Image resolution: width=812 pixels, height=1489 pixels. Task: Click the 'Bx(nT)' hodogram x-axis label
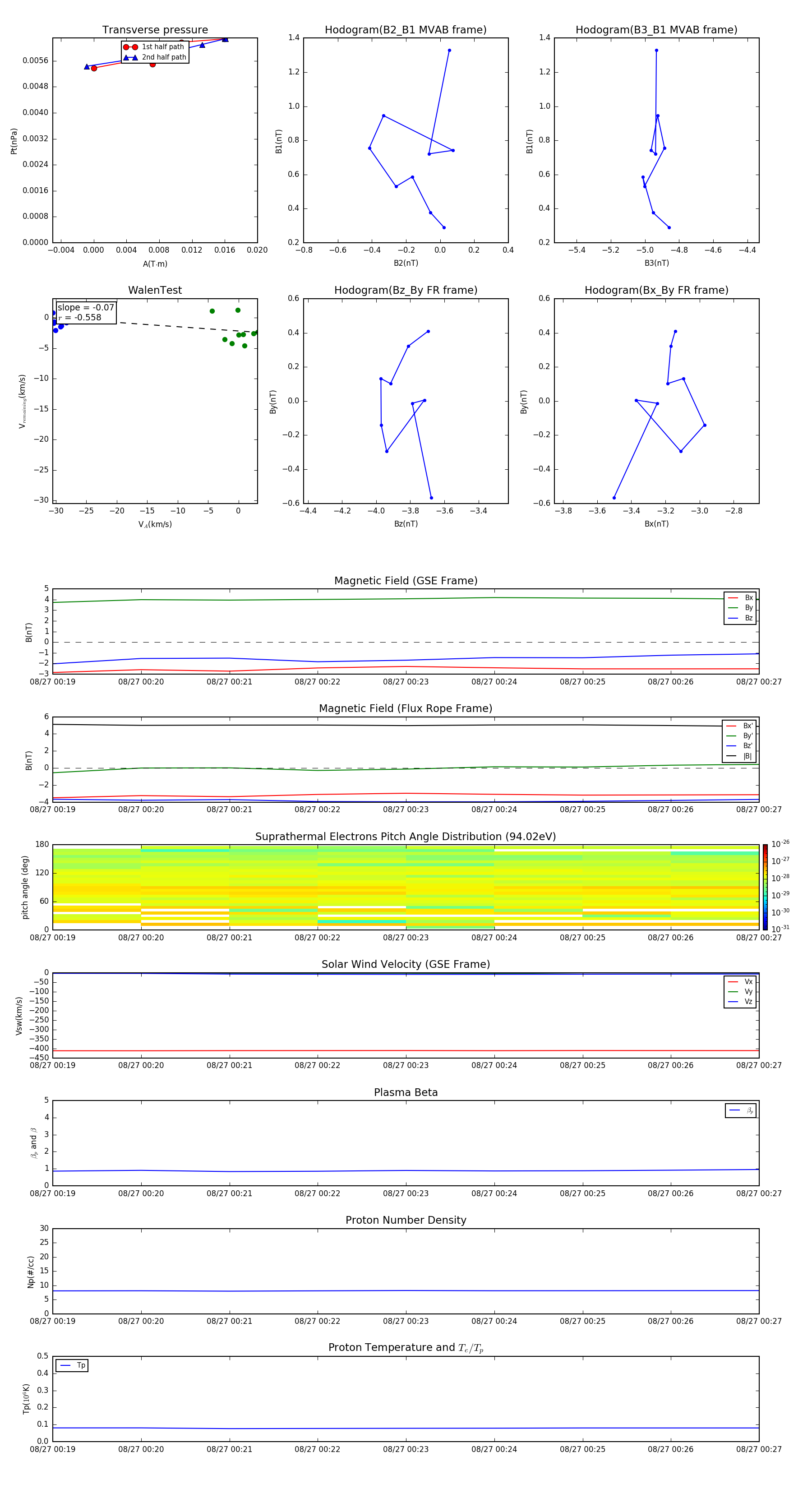(656, 524)
